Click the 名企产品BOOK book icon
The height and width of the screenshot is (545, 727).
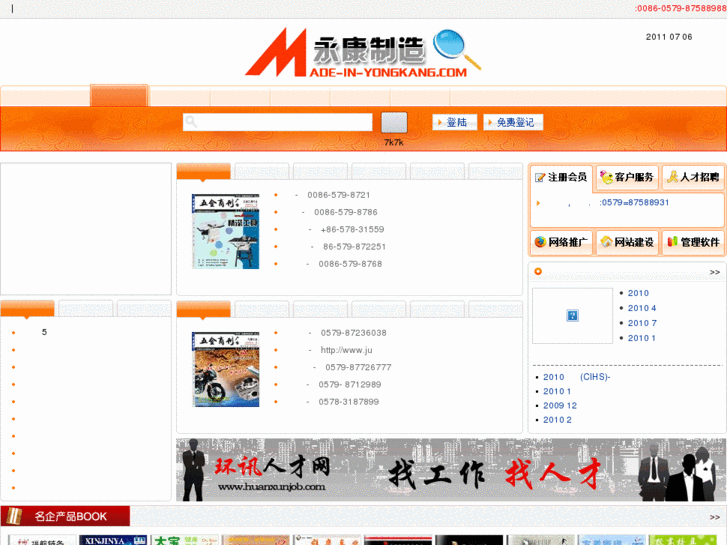(14, 516)
